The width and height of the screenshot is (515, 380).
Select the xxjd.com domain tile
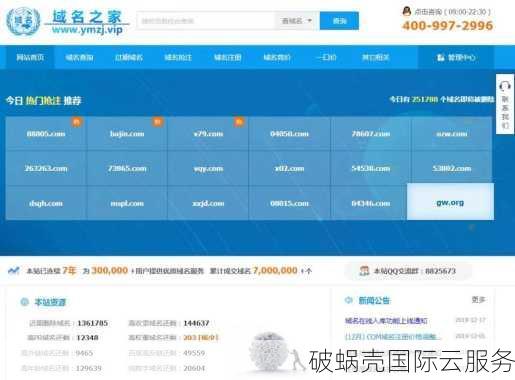[208, 203]
